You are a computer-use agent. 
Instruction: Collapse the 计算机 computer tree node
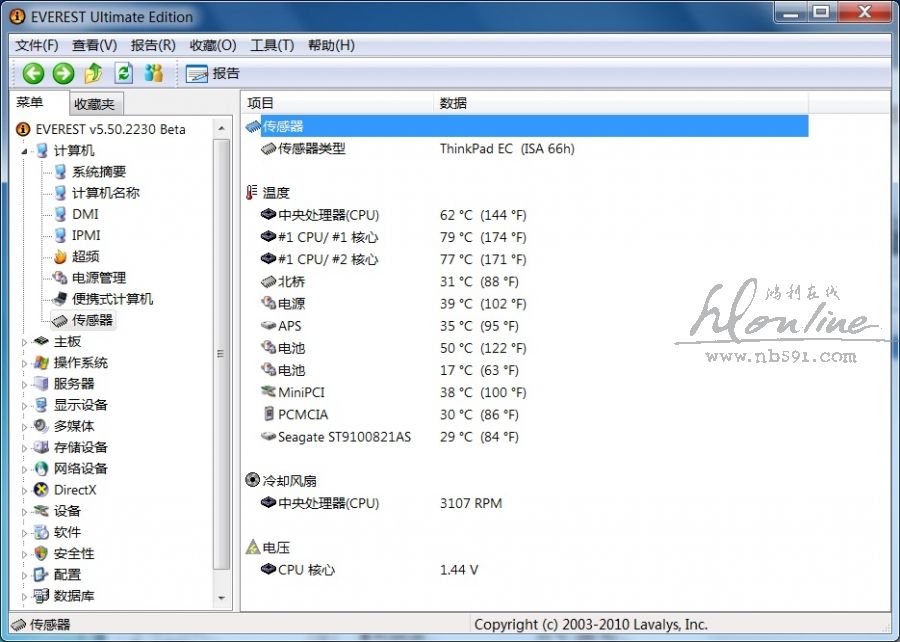point(26,151)
